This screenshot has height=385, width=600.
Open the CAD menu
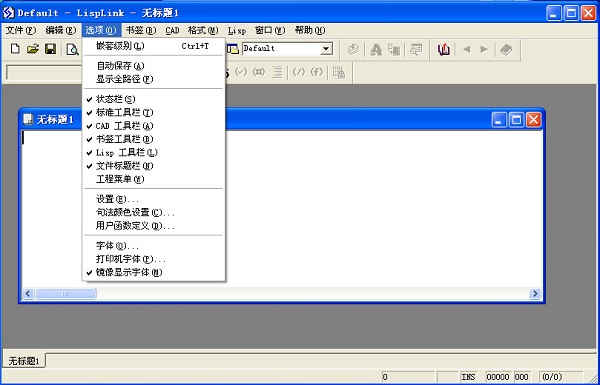click(172, 30)
